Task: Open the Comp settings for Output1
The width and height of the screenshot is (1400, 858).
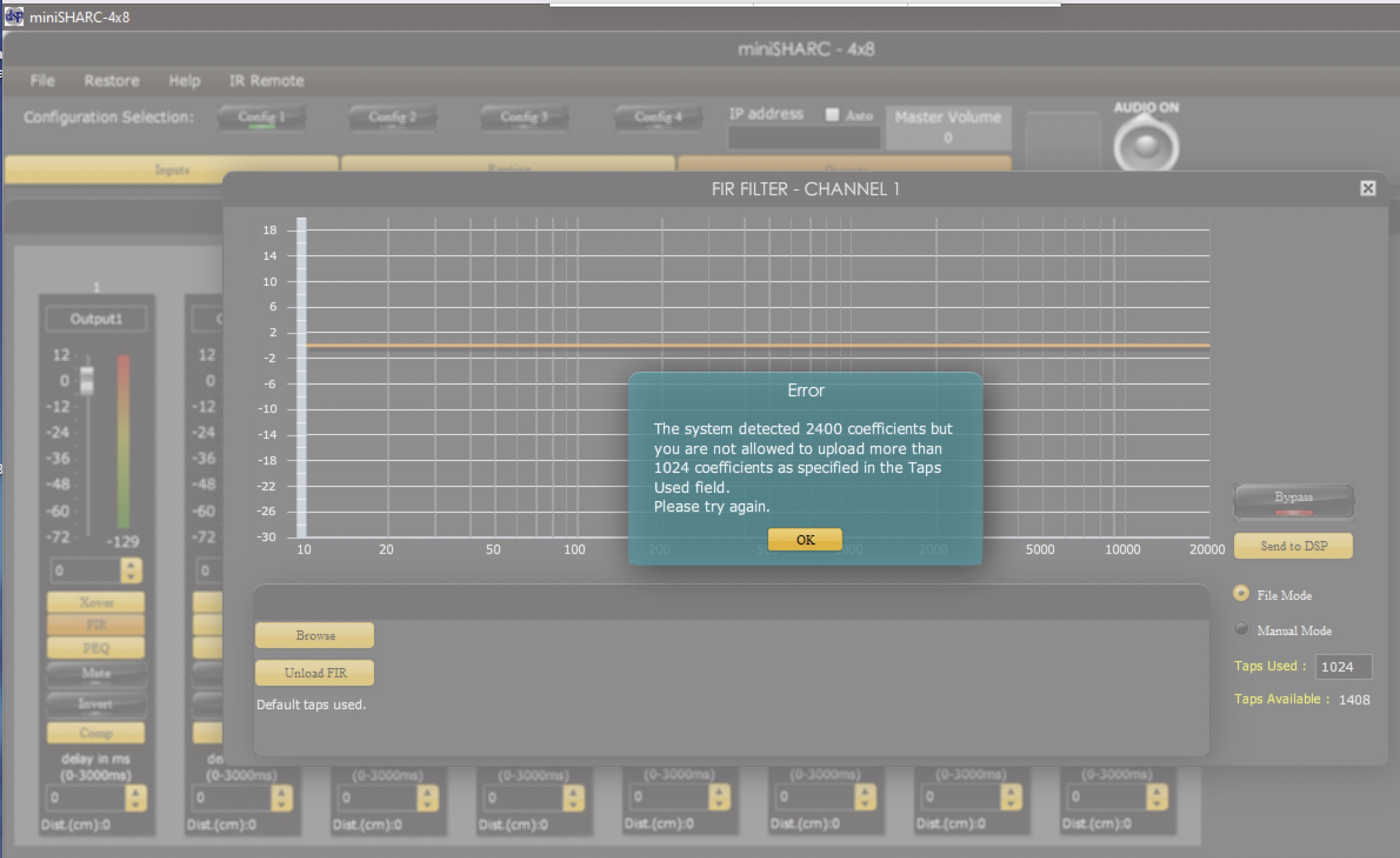Action: (x=96, y=733)
